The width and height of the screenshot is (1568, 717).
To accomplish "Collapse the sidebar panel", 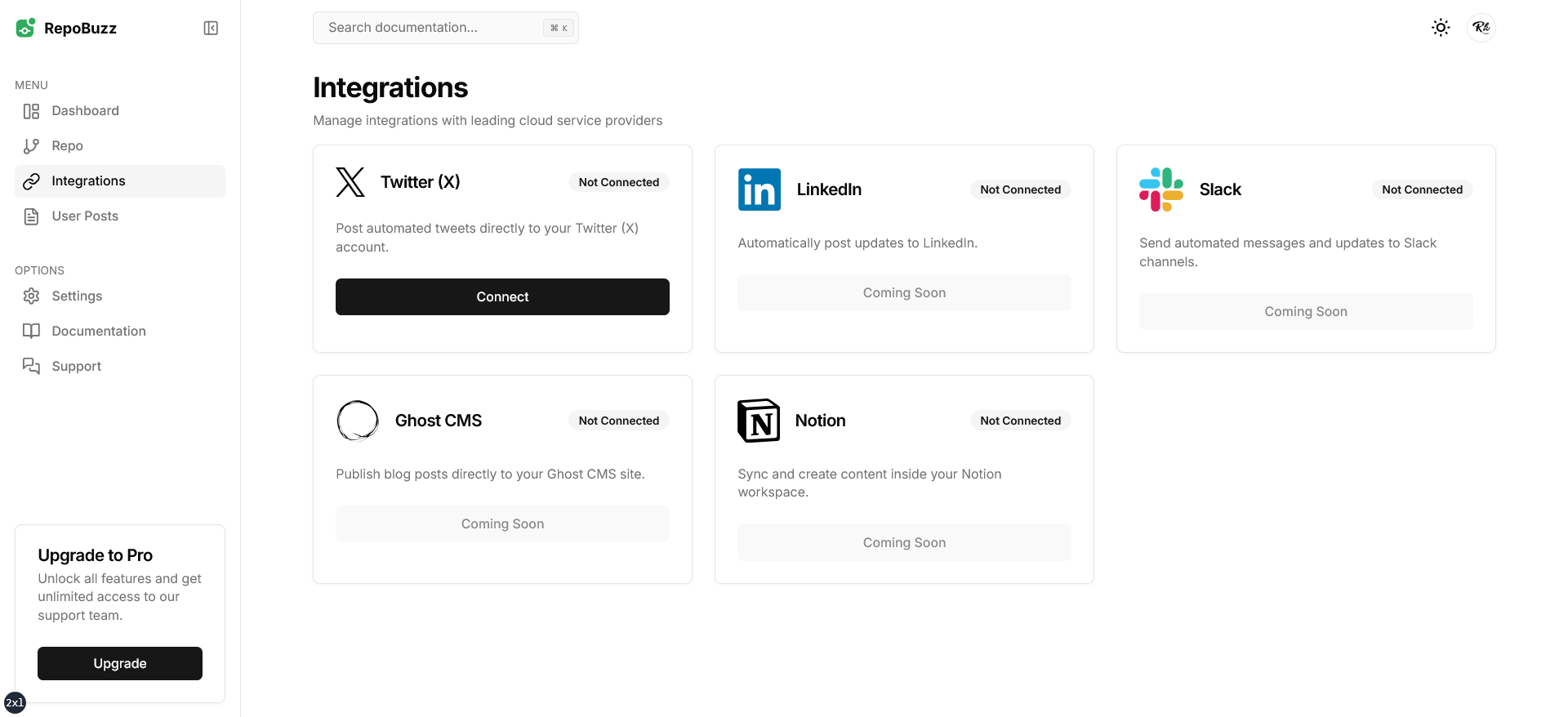I will tap(211, 29).
